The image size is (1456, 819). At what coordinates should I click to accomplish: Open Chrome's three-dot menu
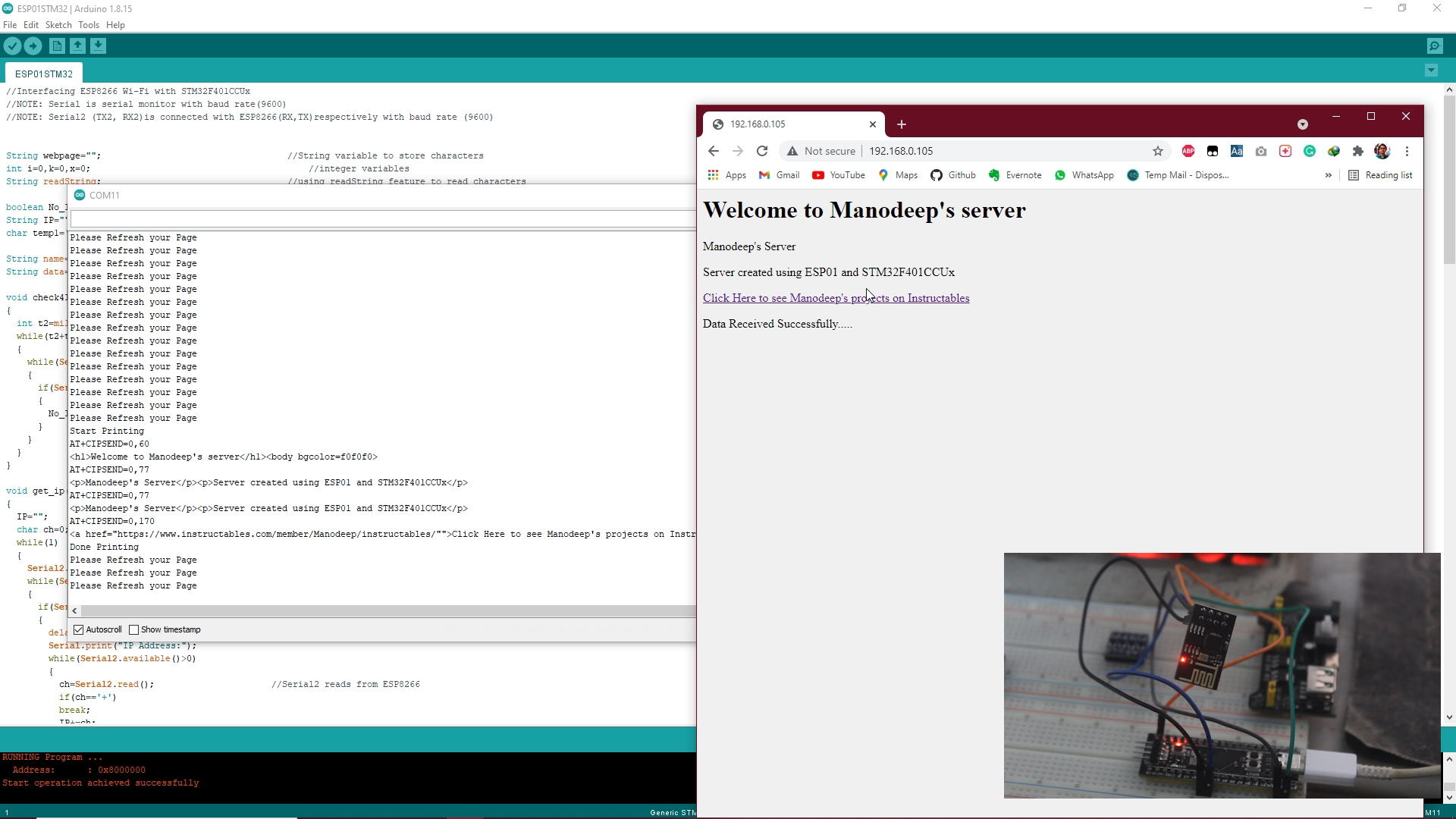pyautogui.click(x=1407, y=151)
